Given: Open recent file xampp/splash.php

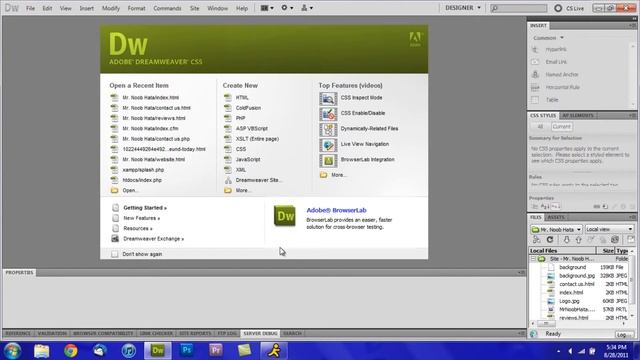Looking at the screenshot, I should [143, 170].
